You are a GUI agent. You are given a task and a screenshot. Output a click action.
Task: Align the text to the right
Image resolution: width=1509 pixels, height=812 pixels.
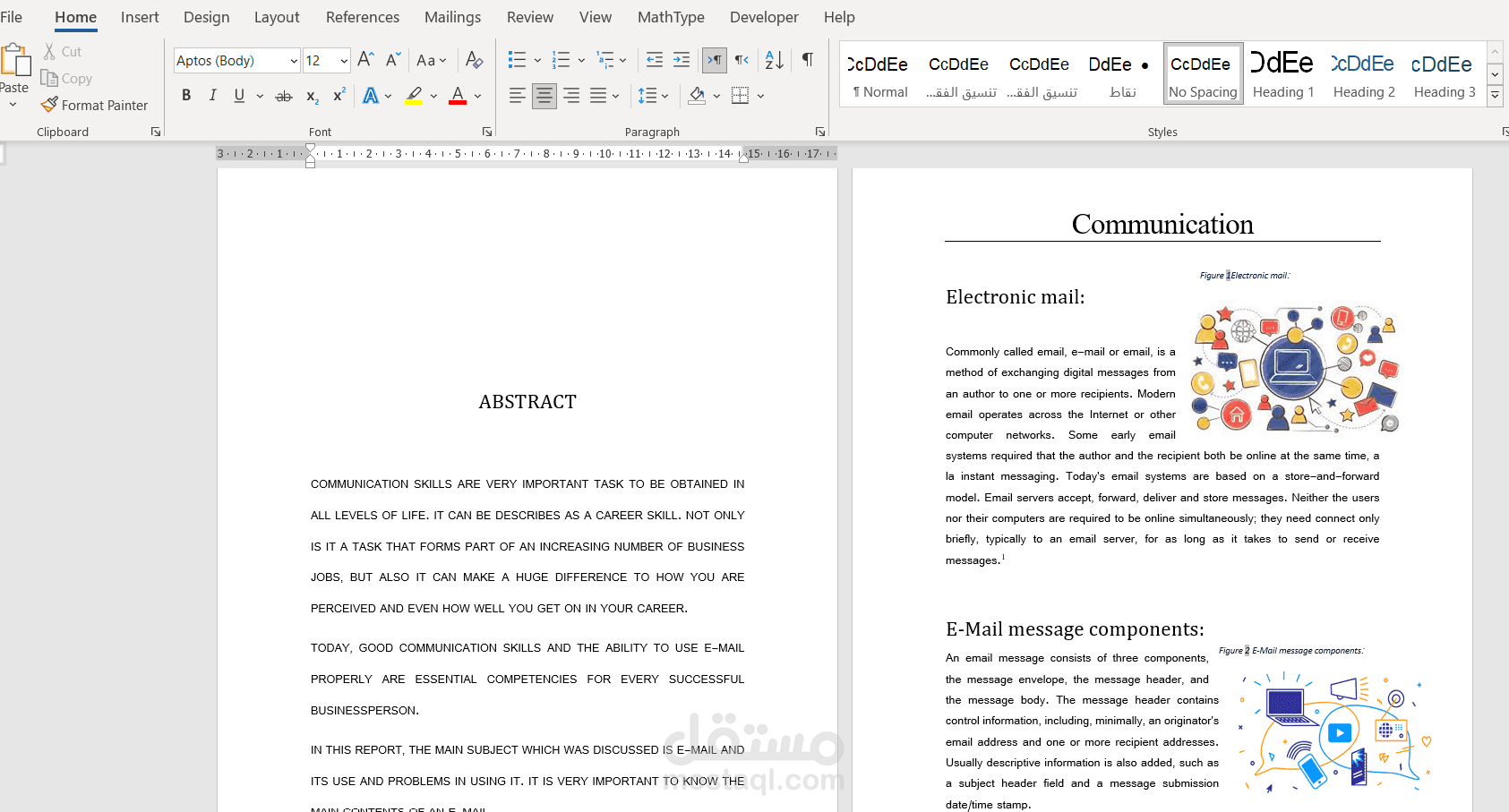(x=571, y=96)
